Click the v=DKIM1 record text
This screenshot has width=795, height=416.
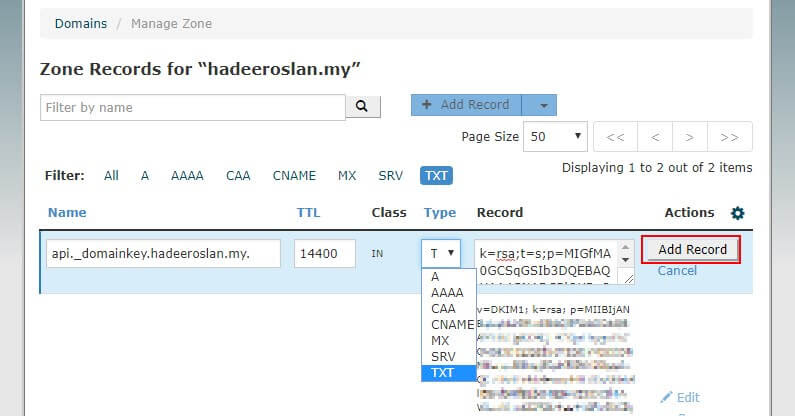coord(553,309)
